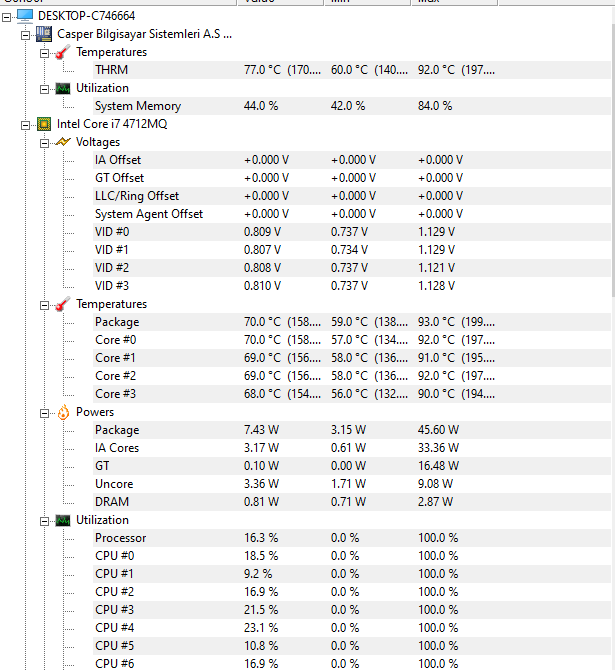
Task: Click the thermometer icon beside CPU Temperatures
Action: pyautogui.click(x=63, y=304)
